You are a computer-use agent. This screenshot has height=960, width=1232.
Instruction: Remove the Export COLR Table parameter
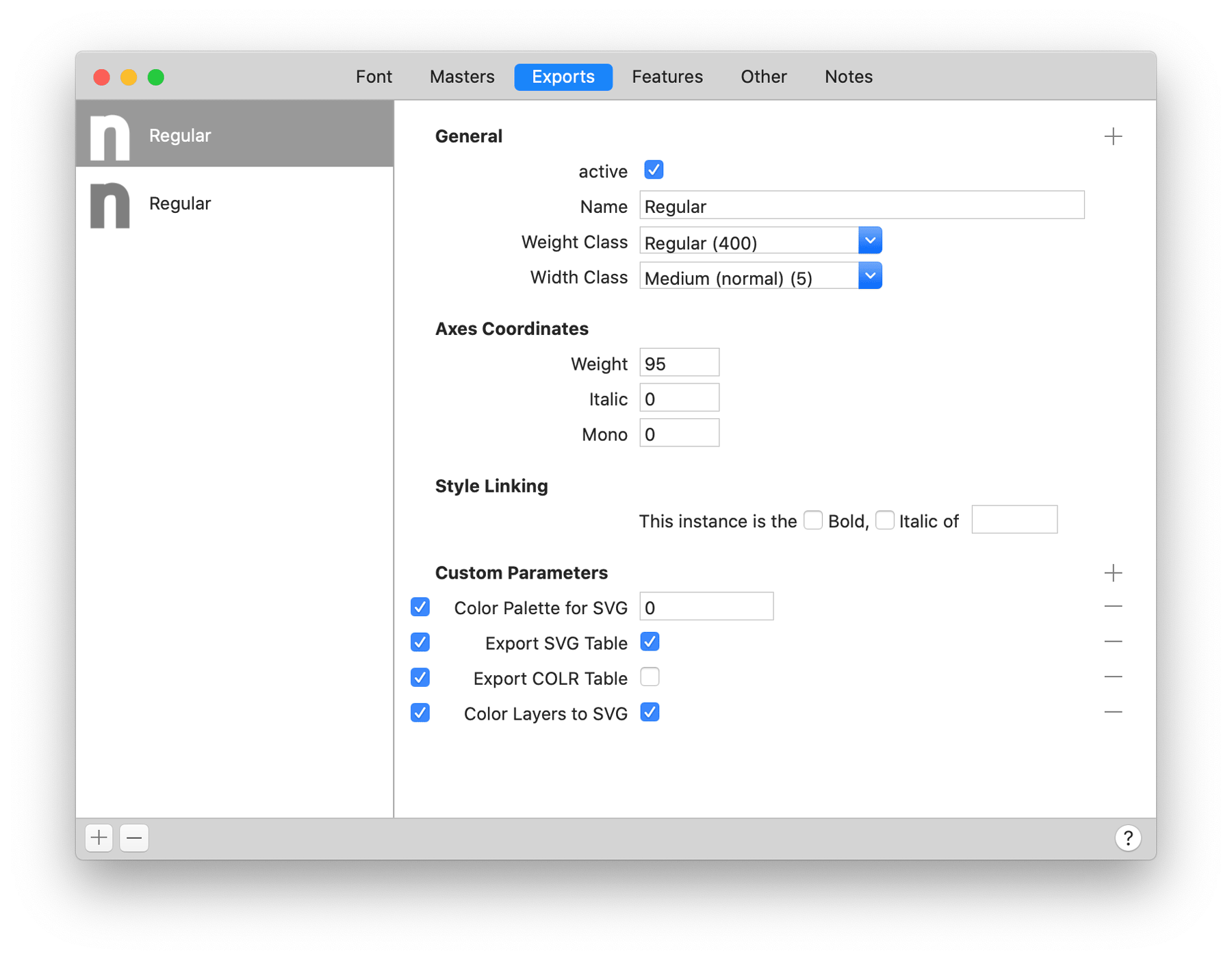pos(1113,677)
